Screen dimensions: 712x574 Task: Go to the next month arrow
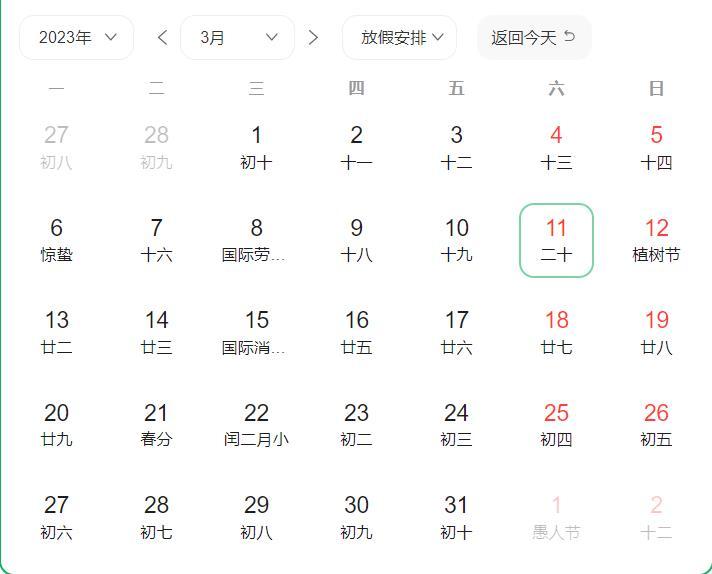[313, 38]
